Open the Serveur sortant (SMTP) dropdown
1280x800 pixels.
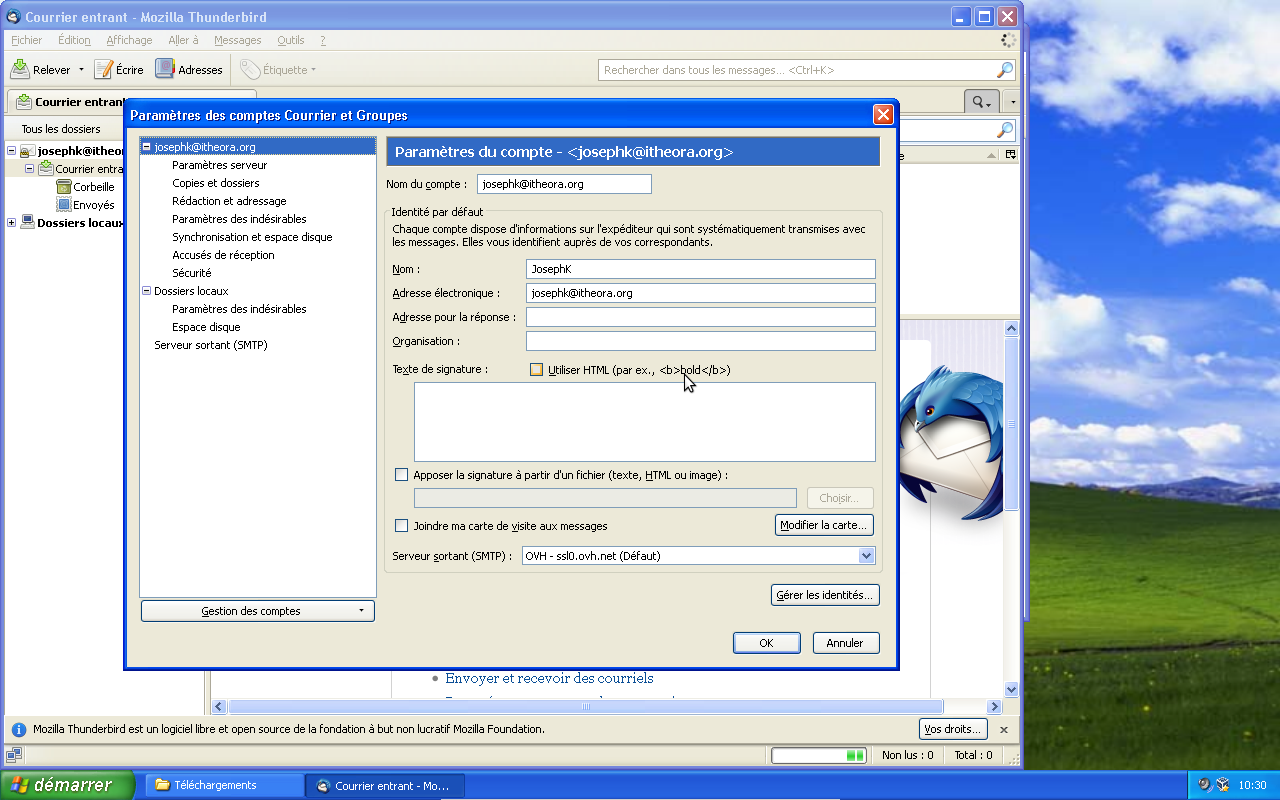(698, 556)
